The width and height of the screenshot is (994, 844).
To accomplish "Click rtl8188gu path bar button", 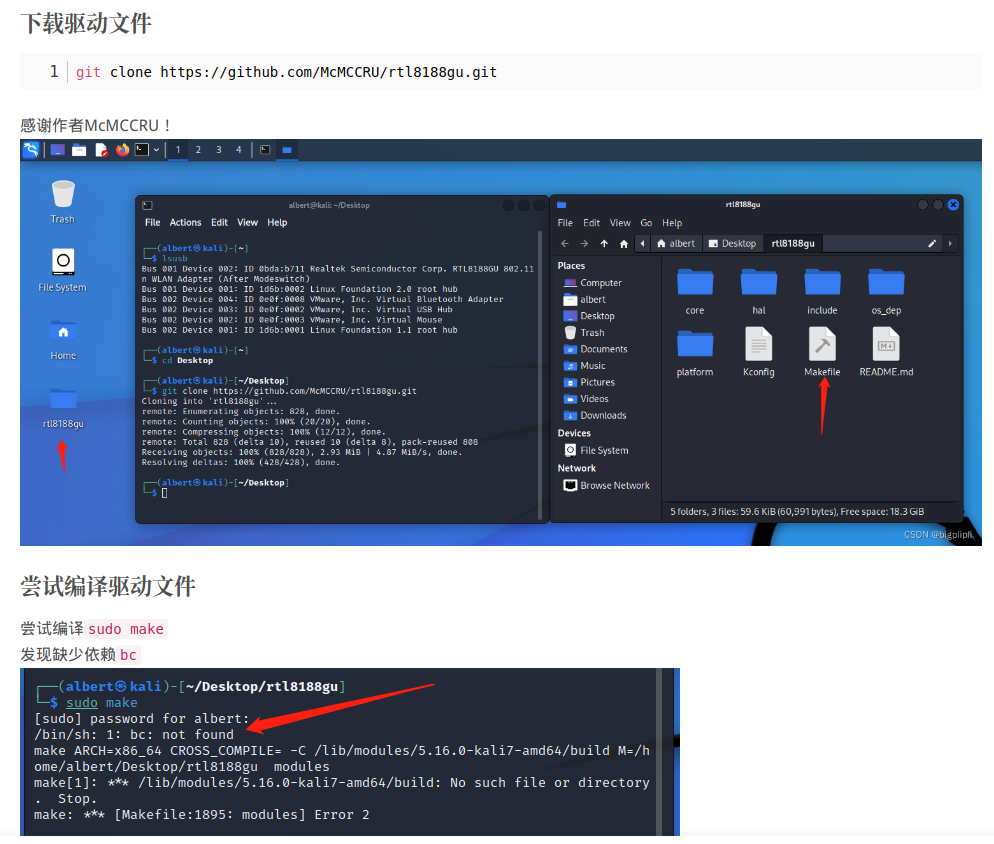I will (x=792, y=243).
